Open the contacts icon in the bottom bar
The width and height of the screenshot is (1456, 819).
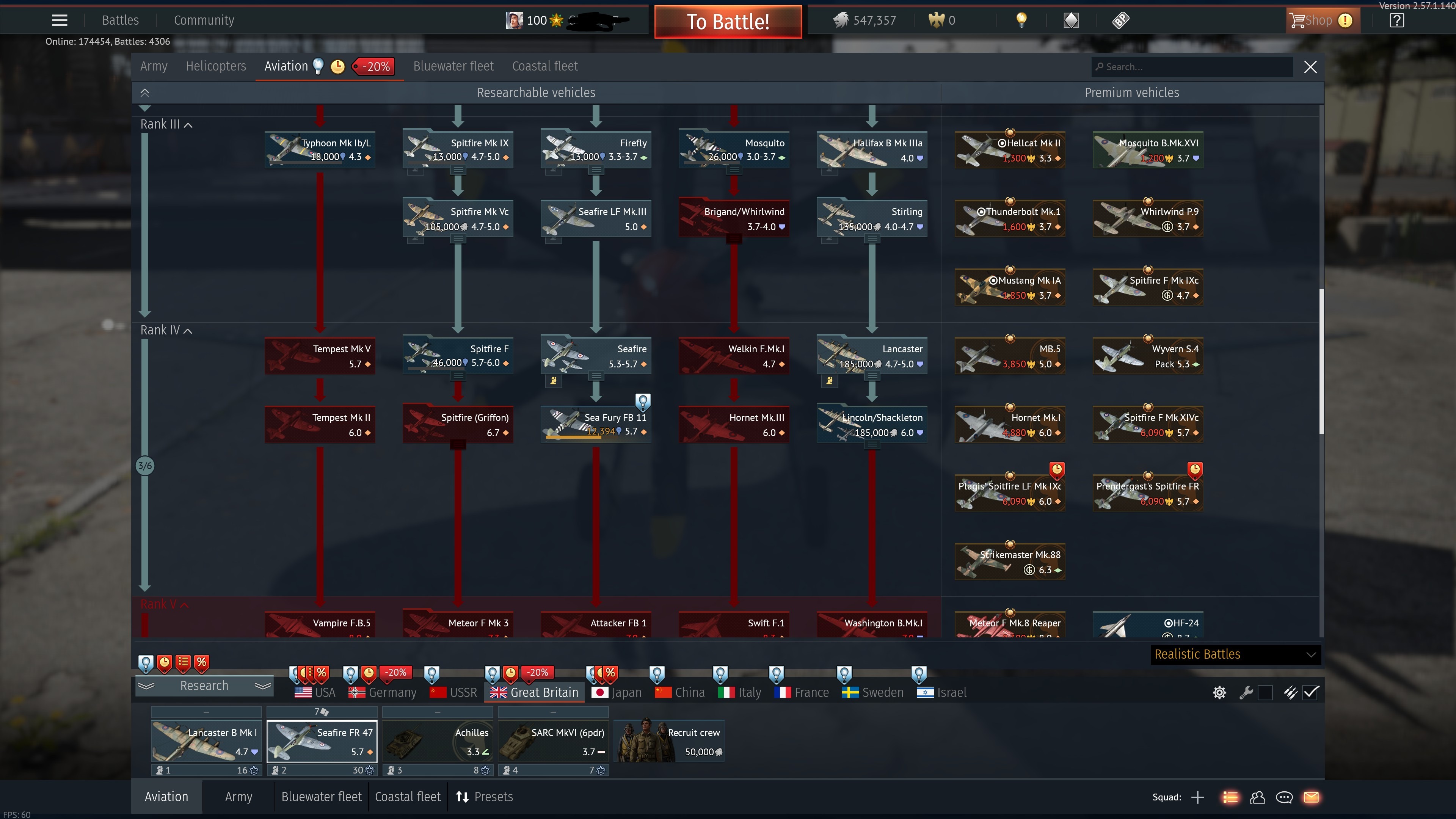point(1257,797)
